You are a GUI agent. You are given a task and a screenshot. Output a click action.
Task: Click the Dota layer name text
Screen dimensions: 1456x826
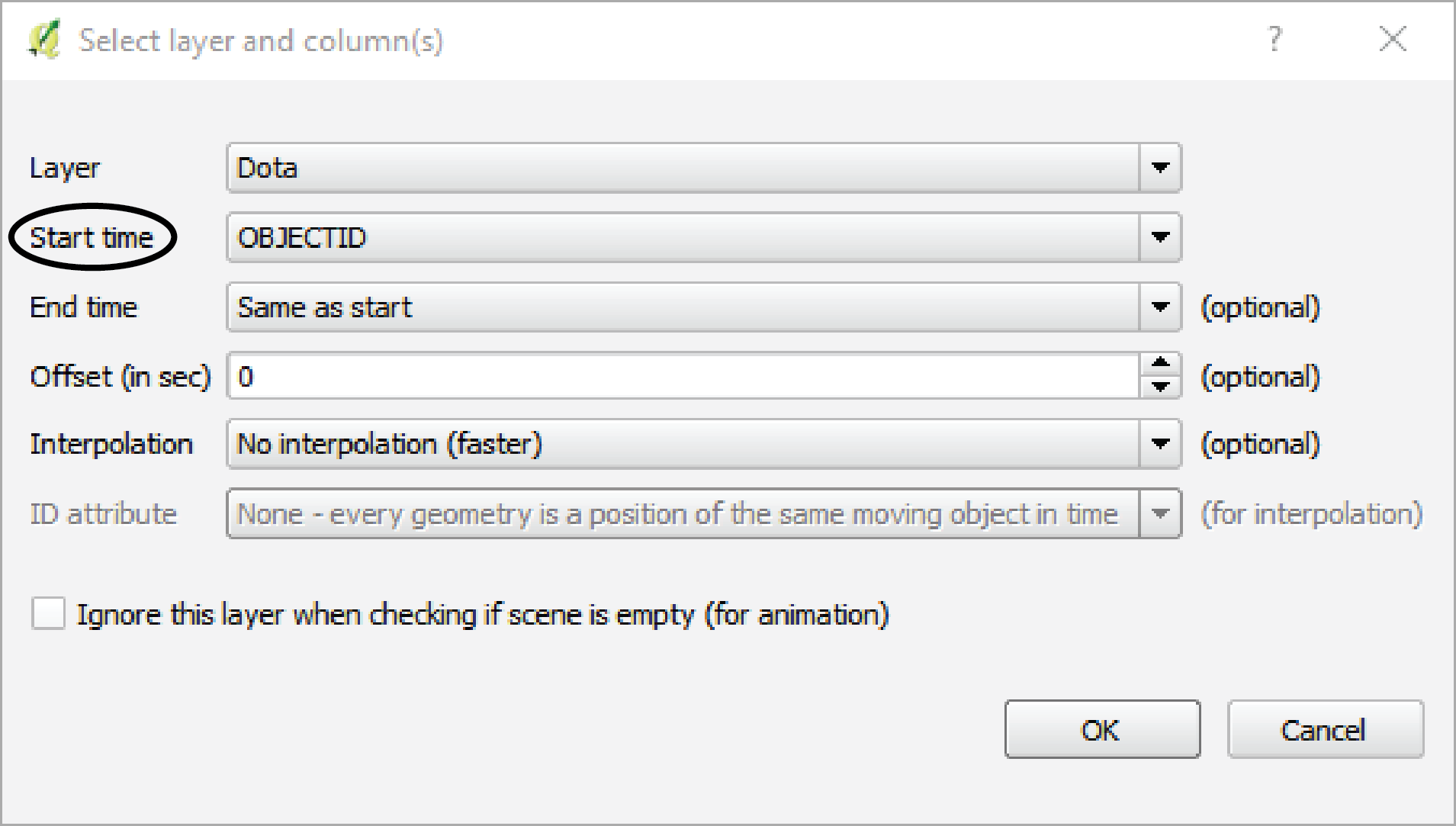pyautogui.click(x=268, y=168)
